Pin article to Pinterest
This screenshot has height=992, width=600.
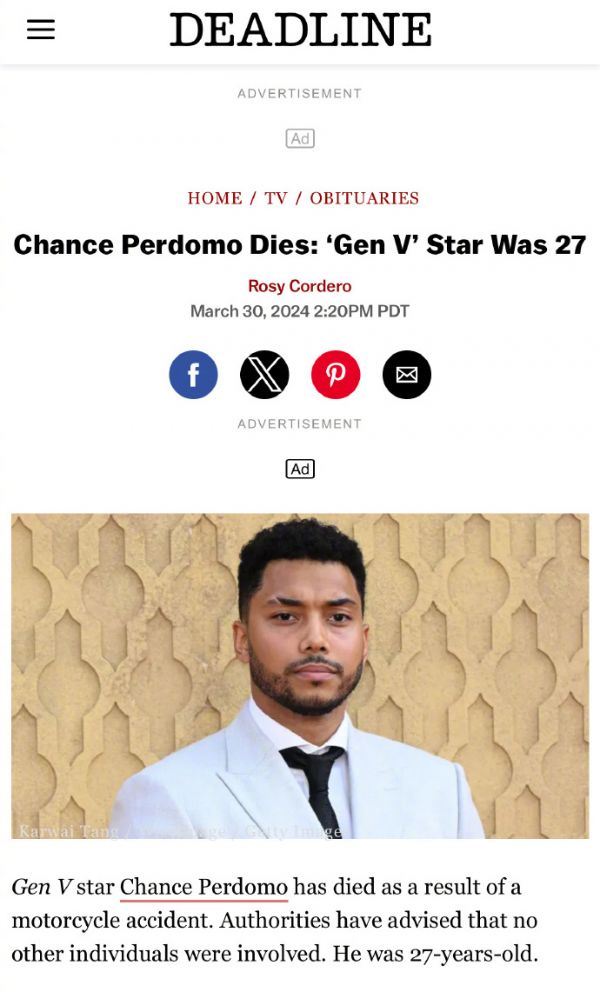click(x=335, y=375)
